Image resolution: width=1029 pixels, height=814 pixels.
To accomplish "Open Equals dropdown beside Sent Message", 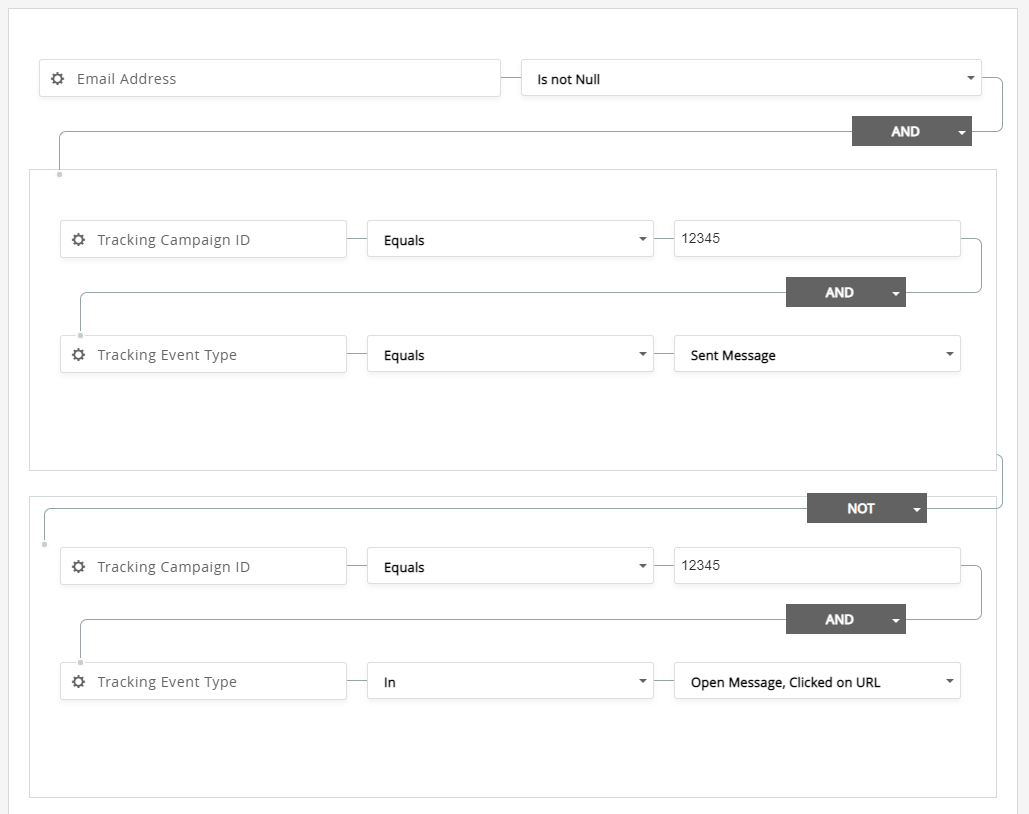I will pyautogui.click(x=510, y=355).
